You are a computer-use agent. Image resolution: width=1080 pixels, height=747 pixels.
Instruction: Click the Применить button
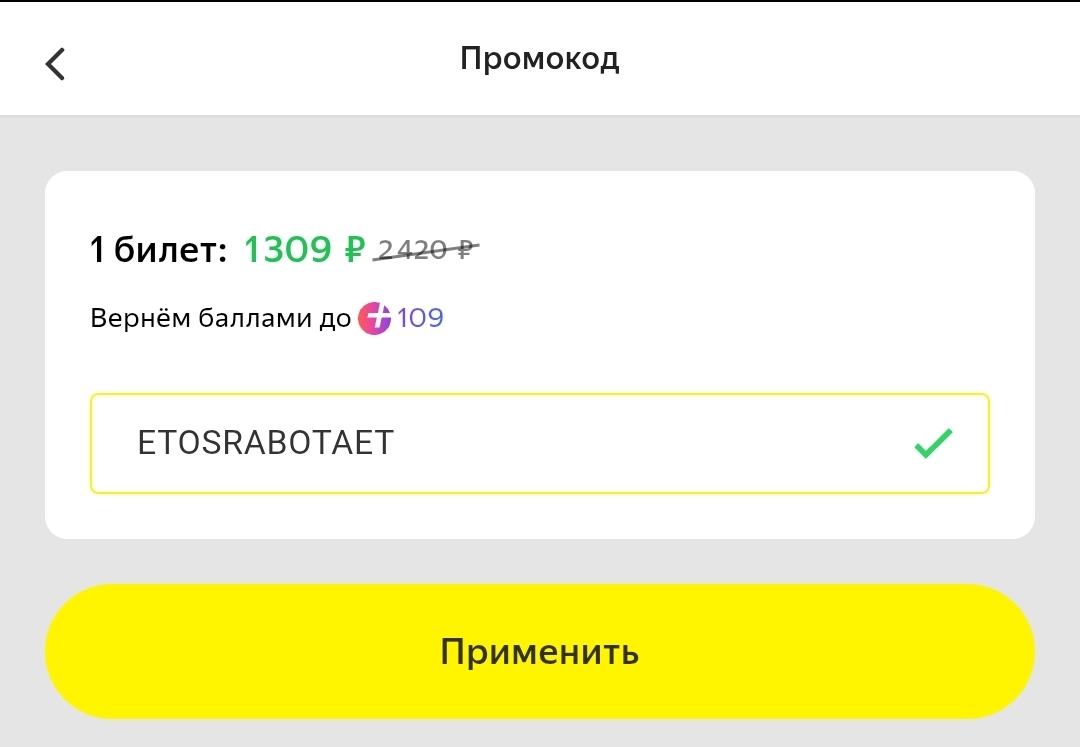[540, 651]
